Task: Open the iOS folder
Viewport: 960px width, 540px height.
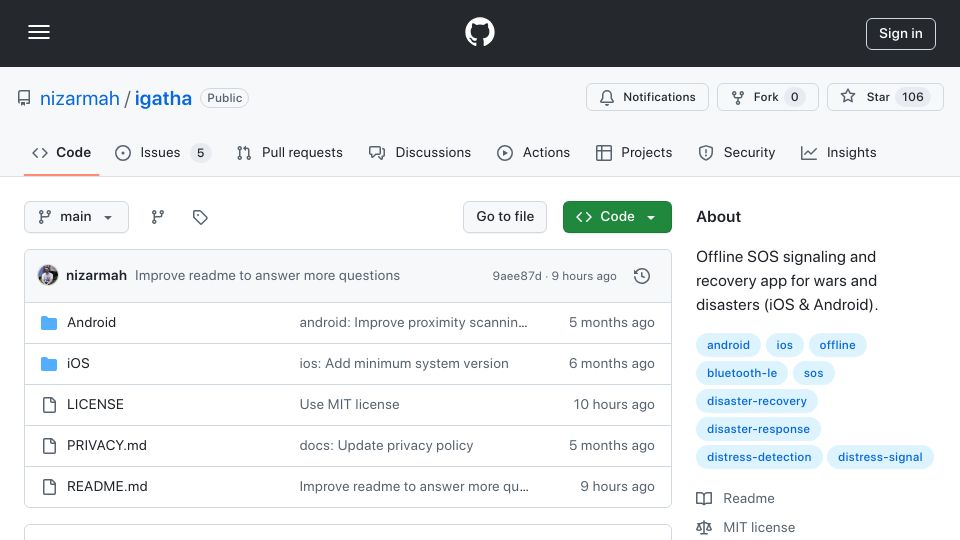Action: [x=78, y=364]
